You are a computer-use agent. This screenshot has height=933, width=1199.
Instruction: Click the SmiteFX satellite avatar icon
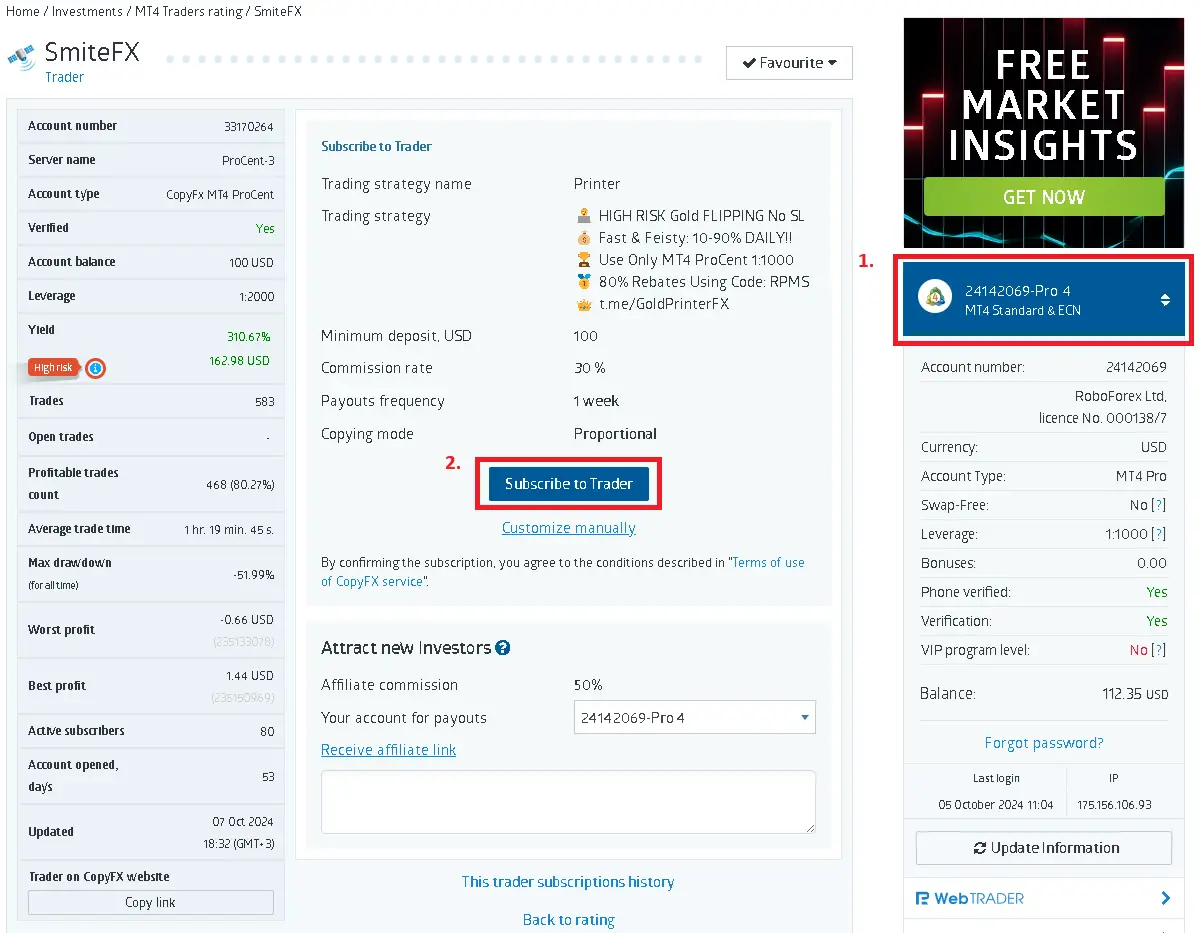21,57
